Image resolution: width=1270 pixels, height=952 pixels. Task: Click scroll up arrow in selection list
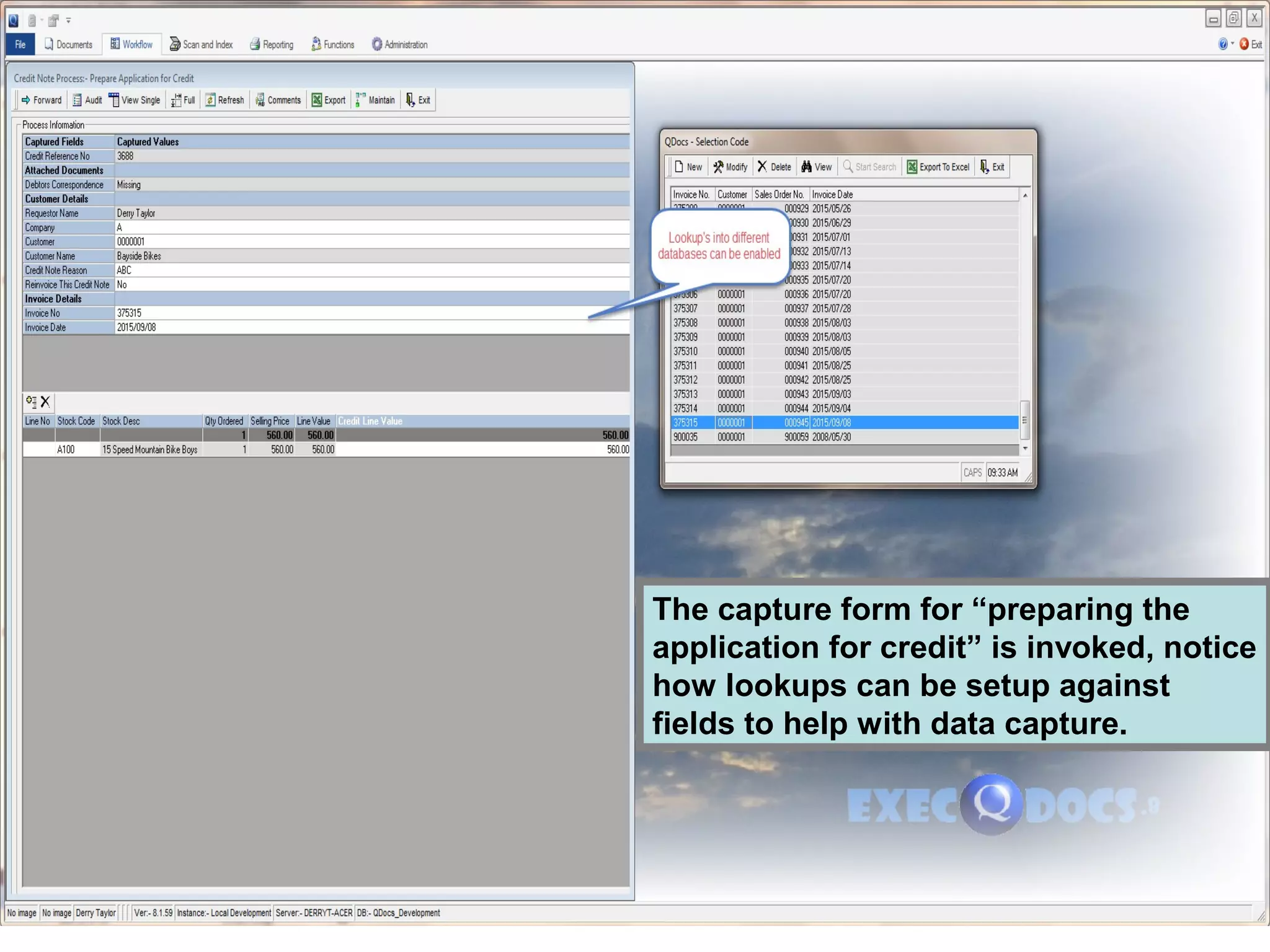1025,195
